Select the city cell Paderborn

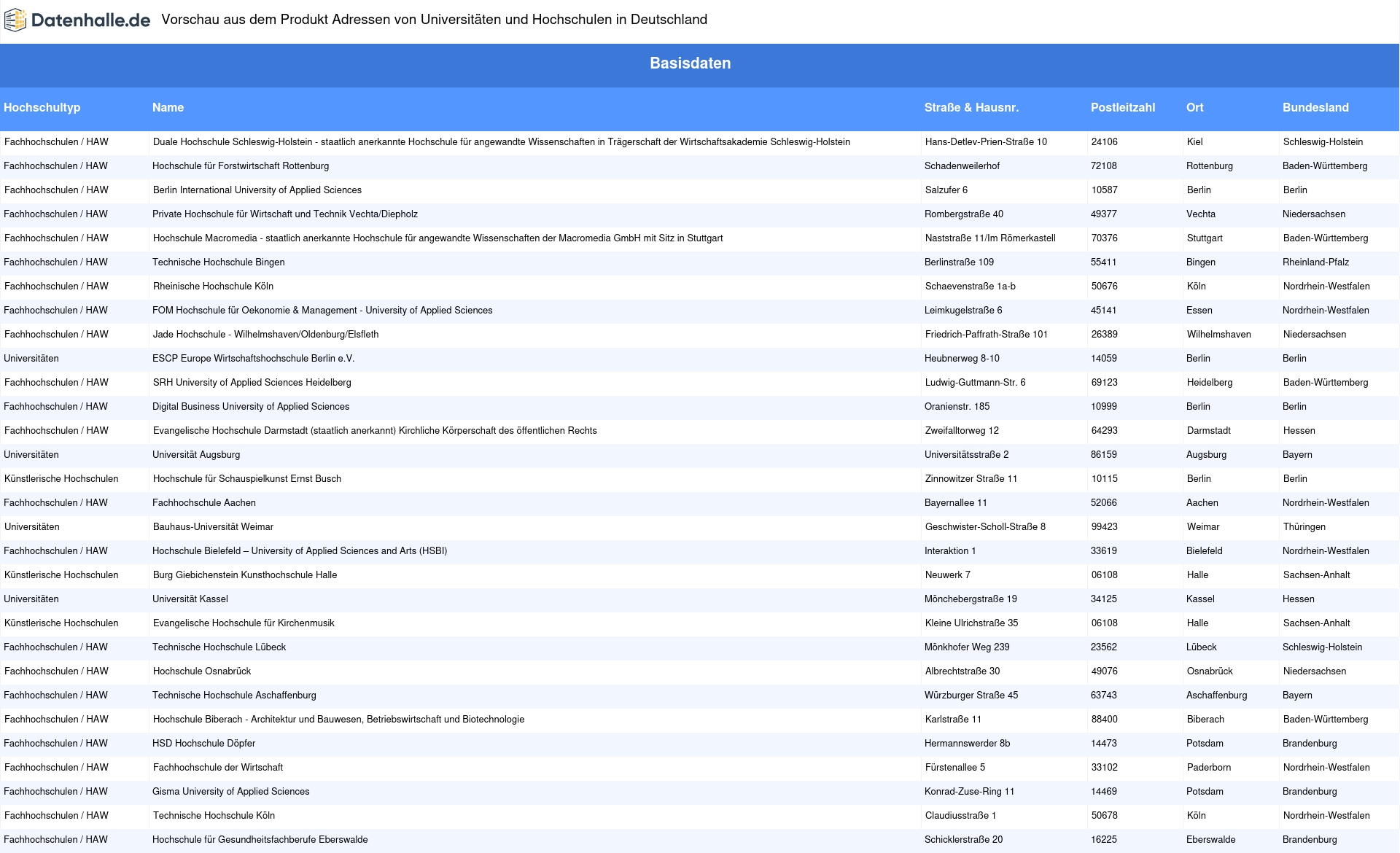click(1208, 768)
